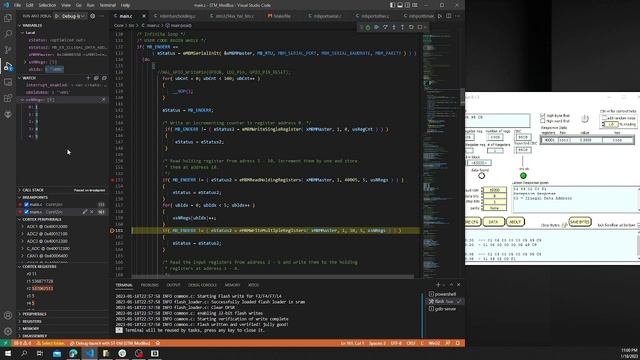Collapse the BREAKPOINTS section
This screenshot has height=360, width=640.
20,197
